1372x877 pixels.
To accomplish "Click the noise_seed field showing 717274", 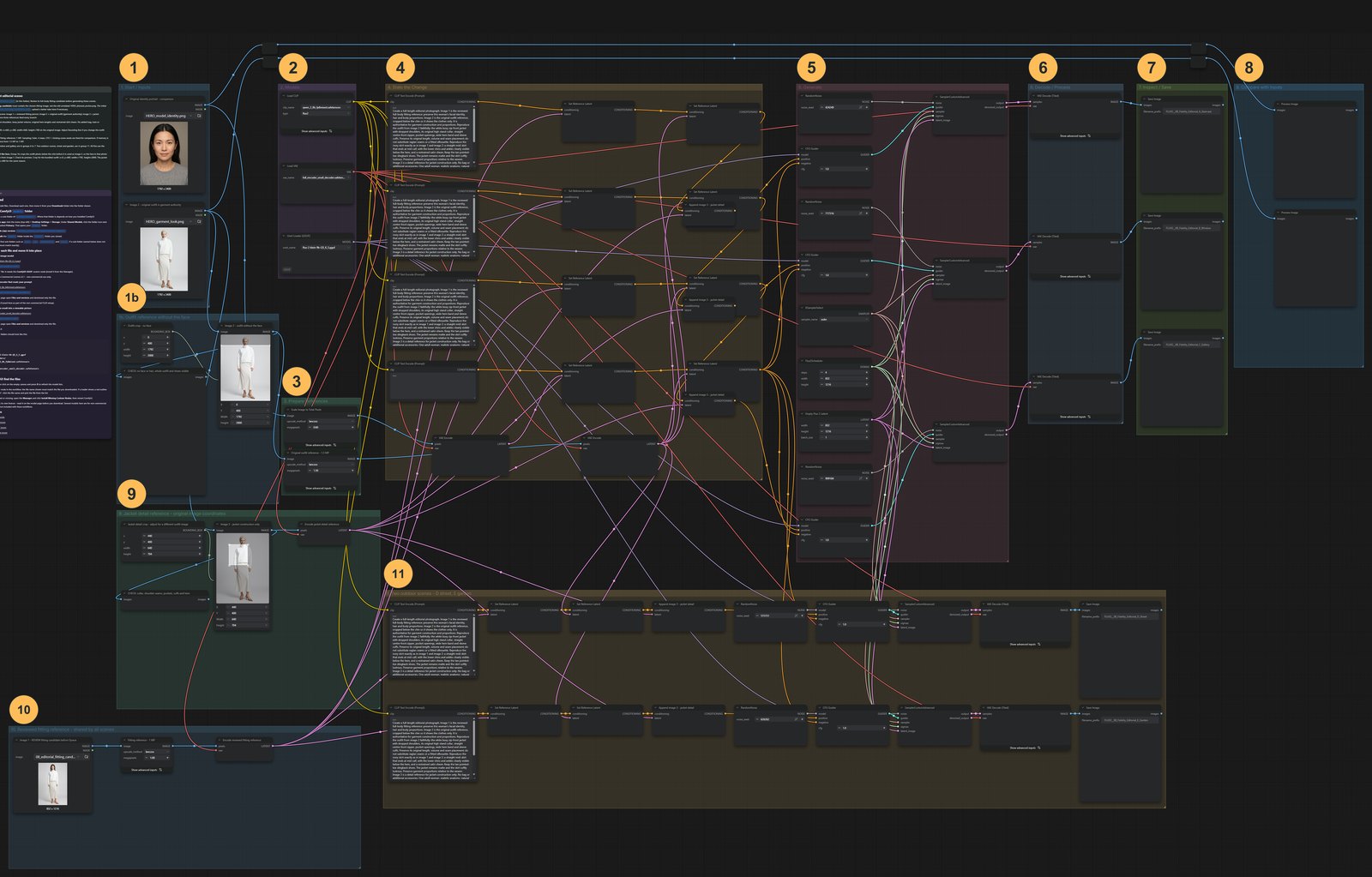I will 845,213.
